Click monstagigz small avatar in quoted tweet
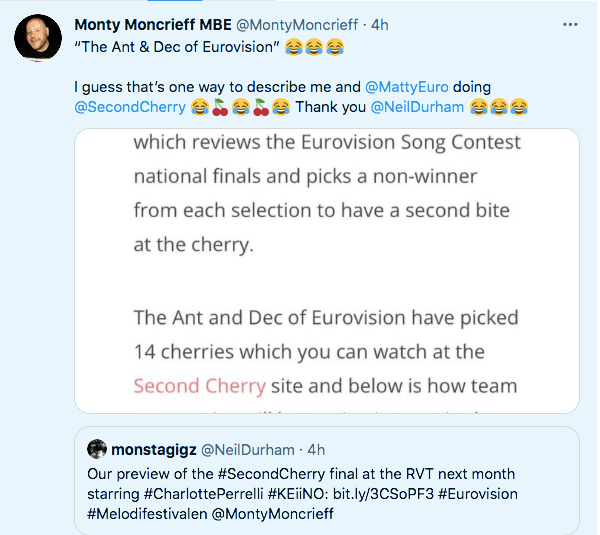The image size is (600, 535). coord(97,449)
